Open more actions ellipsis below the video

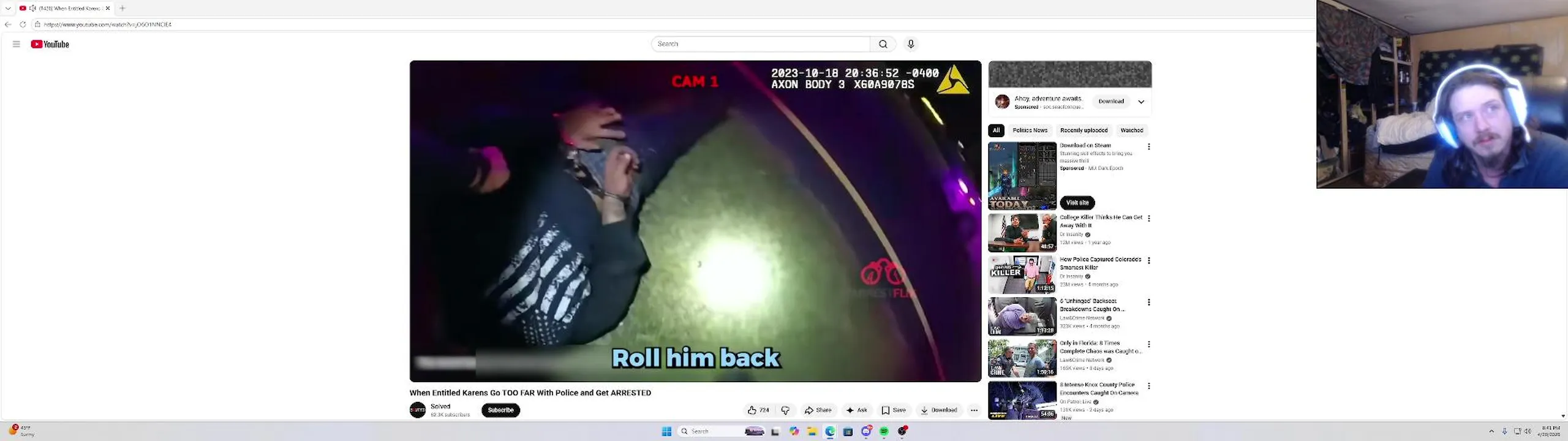point(974,410)
